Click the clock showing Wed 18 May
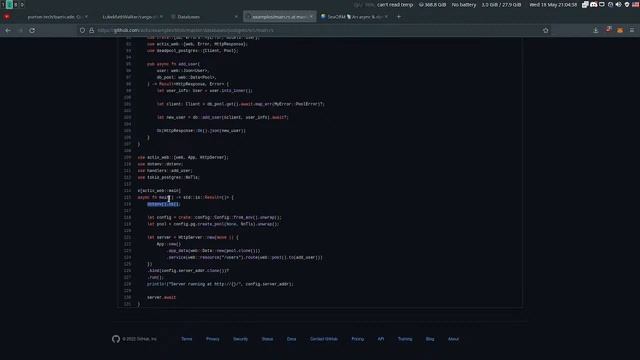The width and height of the screenshot is (640, 360). [x=553, y=4]
